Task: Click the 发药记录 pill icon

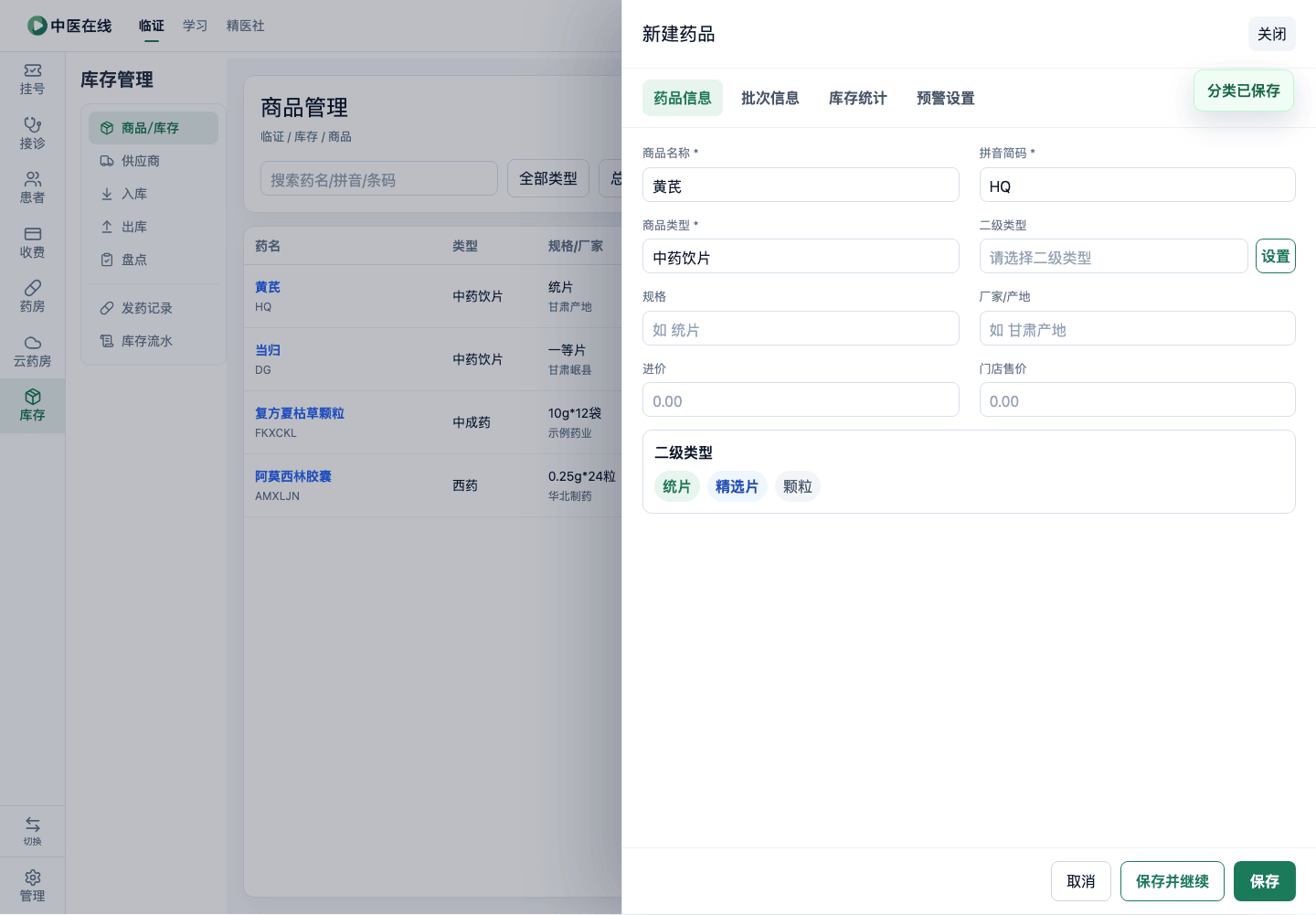Action: [107, 308]
